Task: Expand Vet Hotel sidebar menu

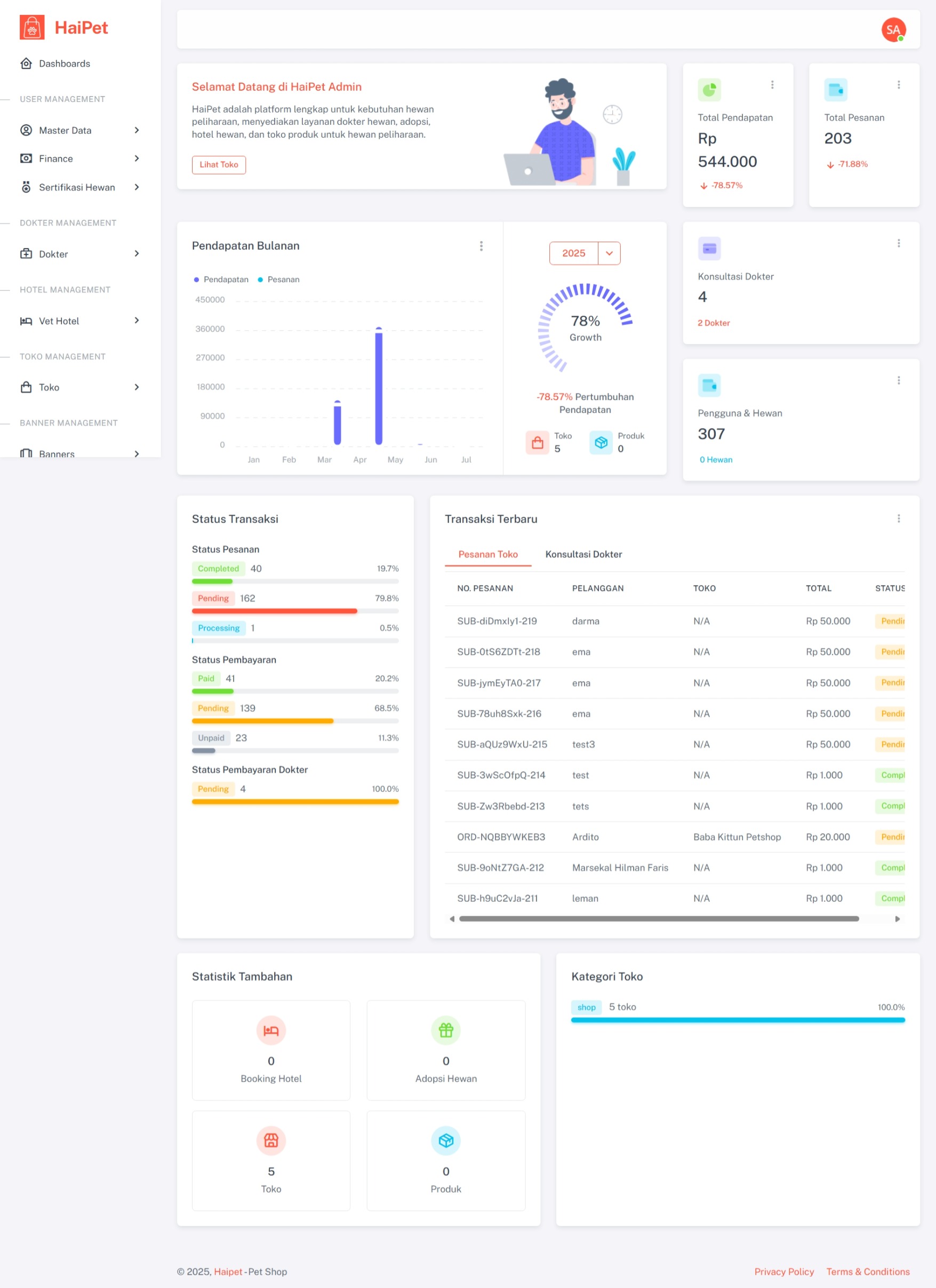Action: point(79,321)
